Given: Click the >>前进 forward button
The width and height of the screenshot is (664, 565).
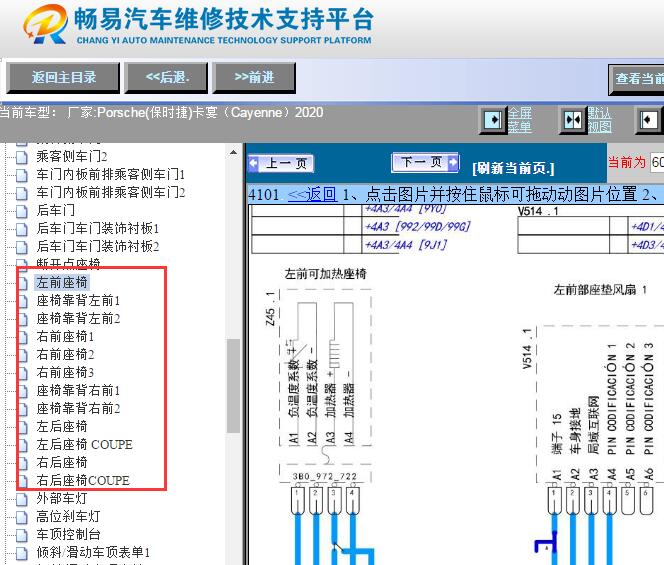Looking at the screenshot, I should [x=254, y=78].
